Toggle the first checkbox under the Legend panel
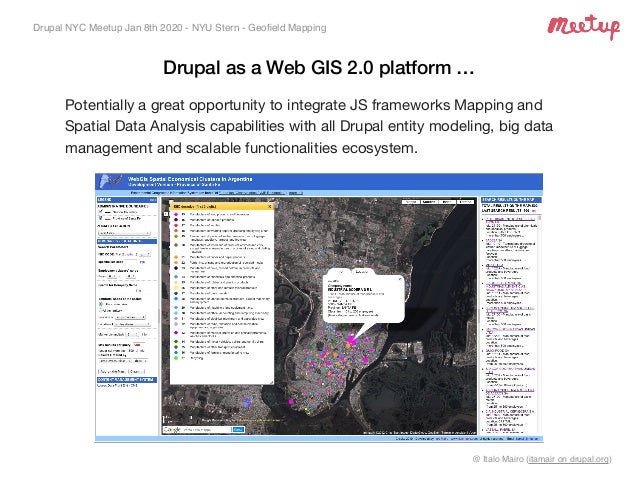638x479 pixels. point(101,212)
